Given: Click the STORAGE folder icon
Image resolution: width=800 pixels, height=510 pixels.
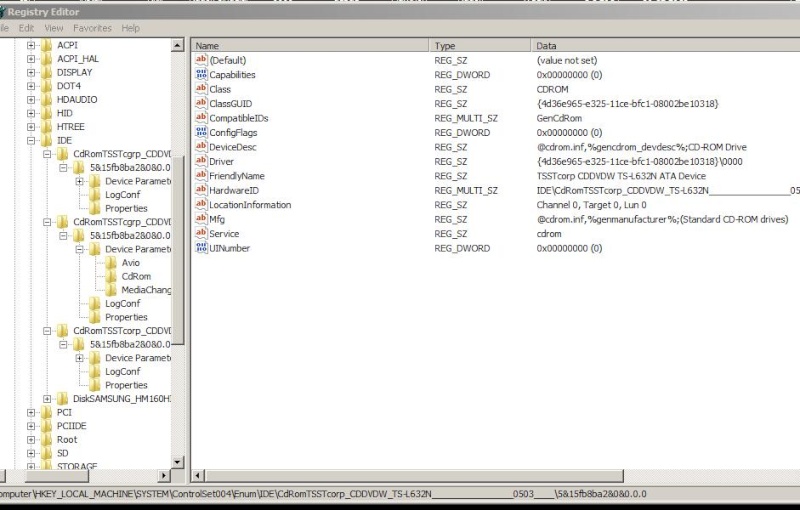Looking at the screenshot, I should [x=46, y=465].
